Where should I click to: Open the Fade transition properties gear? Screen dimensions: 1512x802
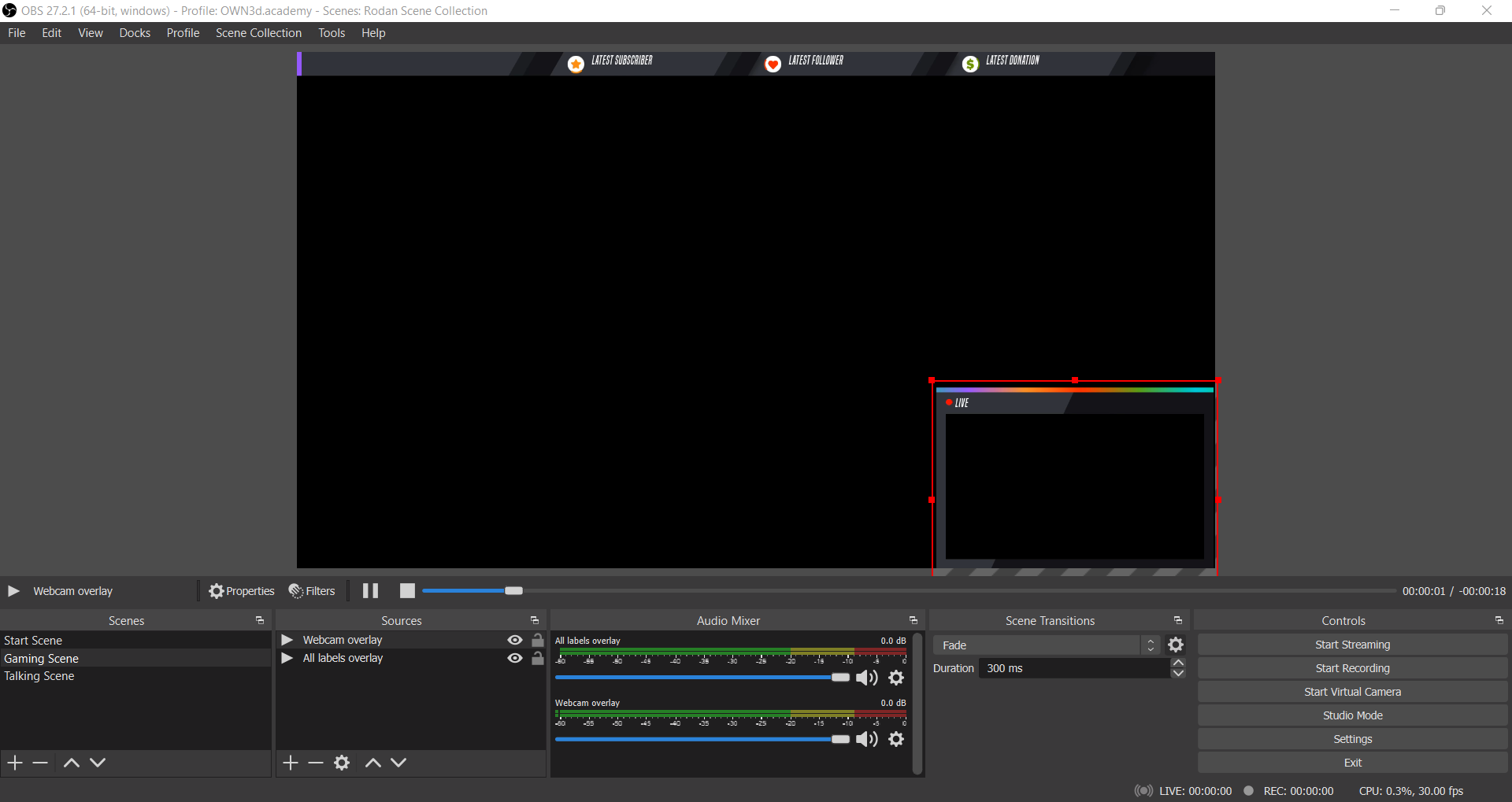pyautogui.click(x=1176, y=645)
